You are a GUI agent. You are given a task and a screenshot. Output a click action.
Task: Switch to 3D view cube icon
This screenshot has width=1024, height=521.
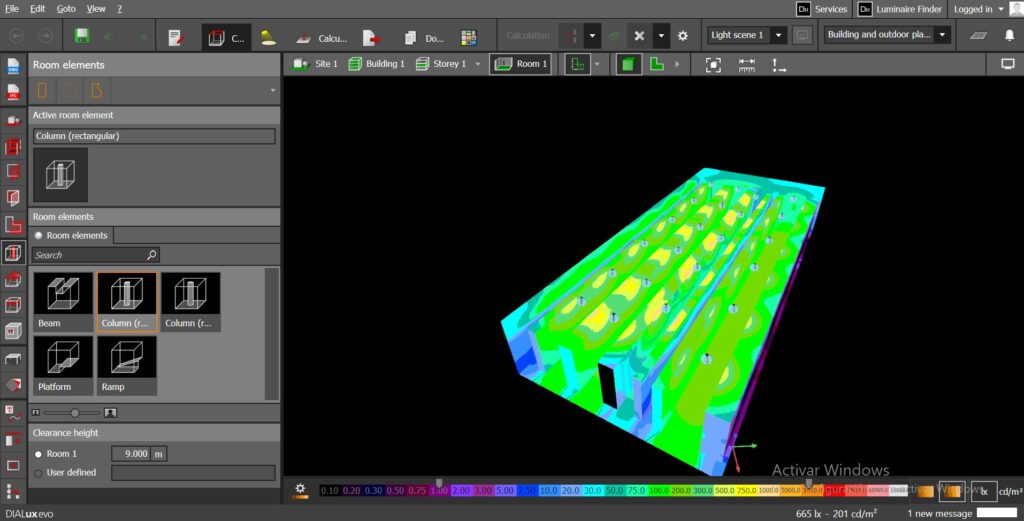(x=627, y=64)
